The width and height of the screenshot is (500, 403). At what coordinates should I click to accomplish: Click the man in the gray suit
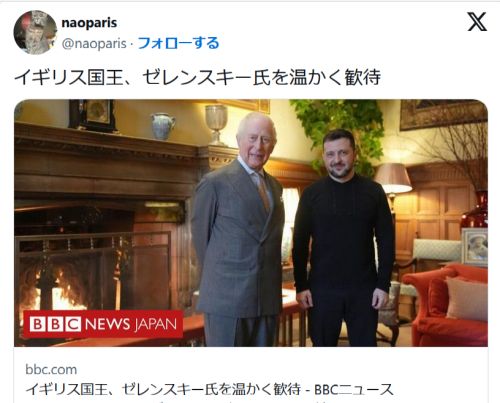click(238, 229)
